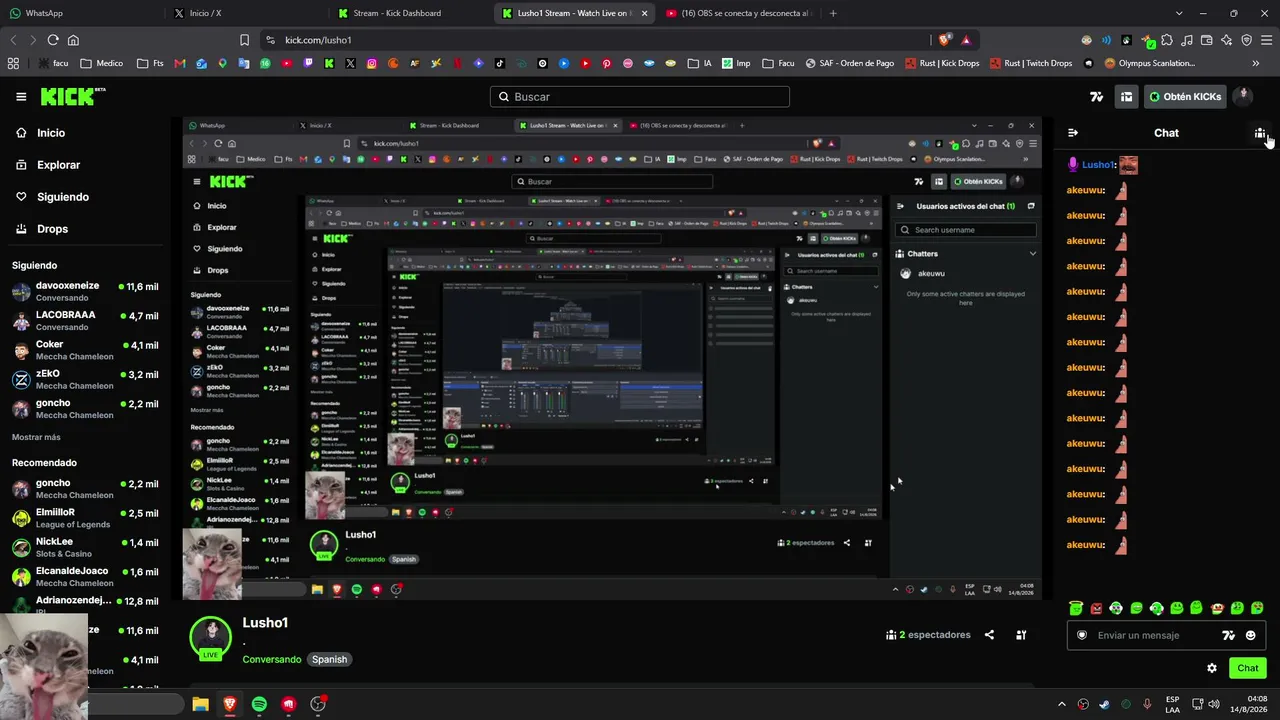Screen dimensions: 1280x720
Task: Open Coker channel in the sidebar
Action: (x=85, y=350)
